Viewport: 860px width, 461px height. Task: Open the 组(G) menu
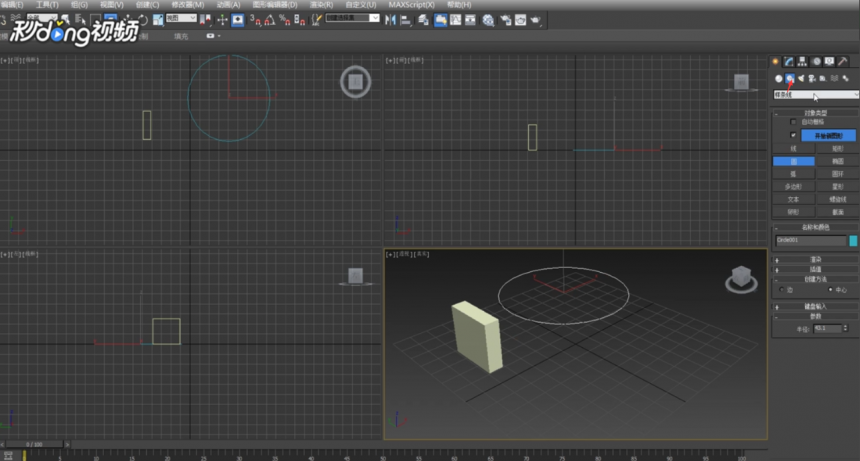coord(80,4)
